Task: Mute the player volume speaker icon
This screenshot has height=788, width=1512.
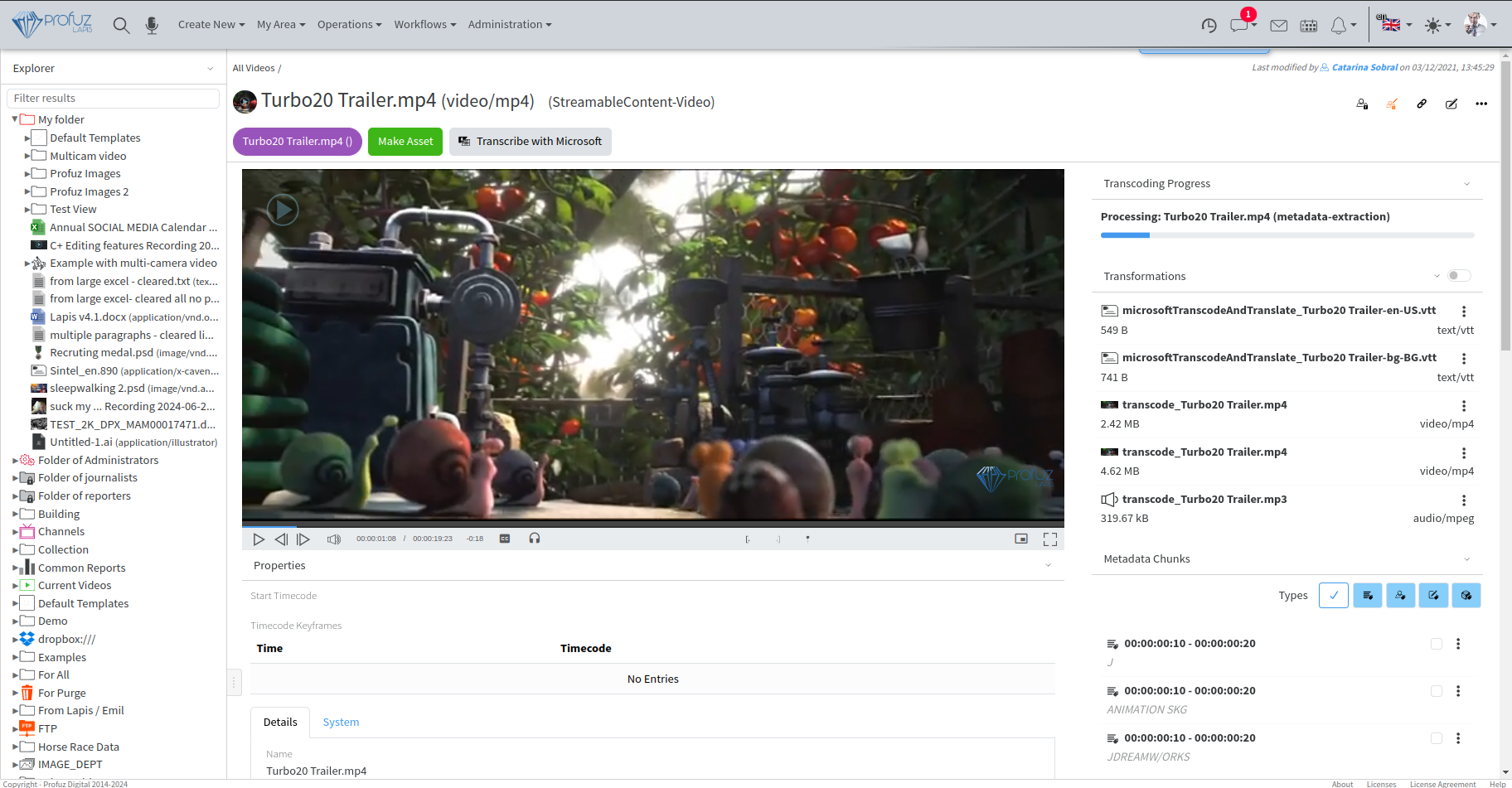Action: point(334,539)
